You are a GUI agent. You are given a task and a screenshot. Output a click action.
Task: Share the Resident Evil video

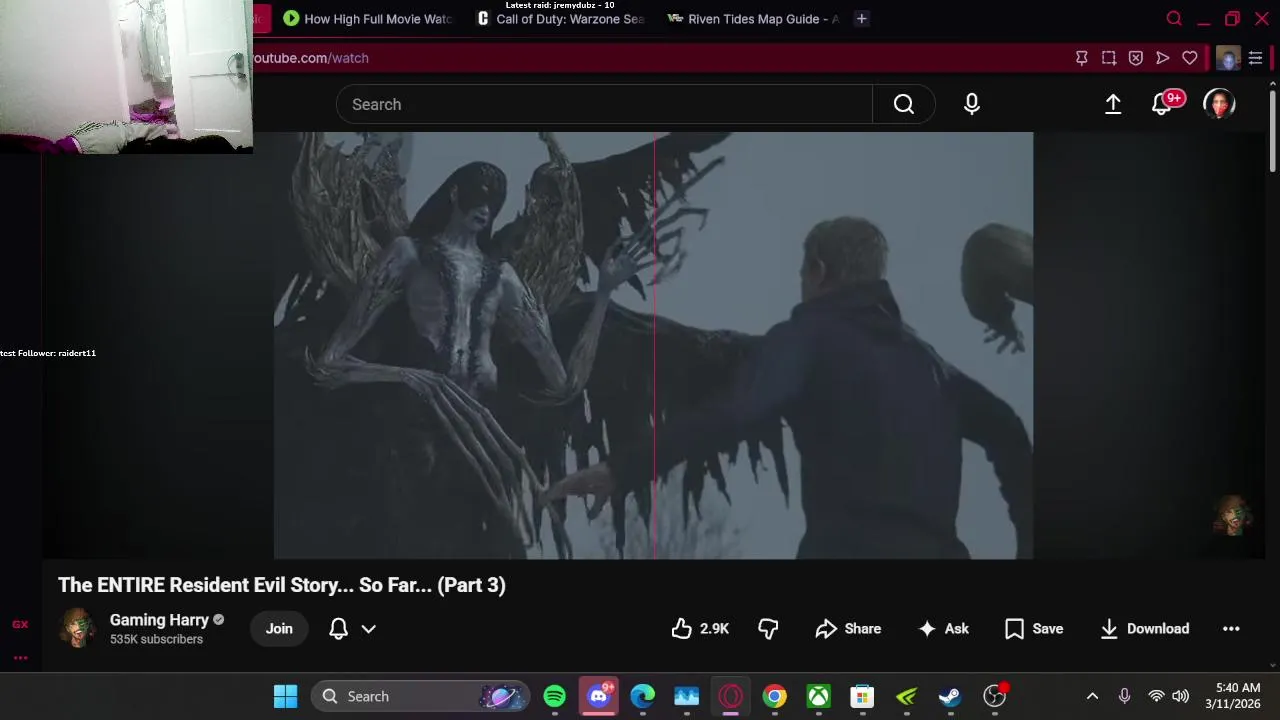pyautogui.click(x=848, y=628)
